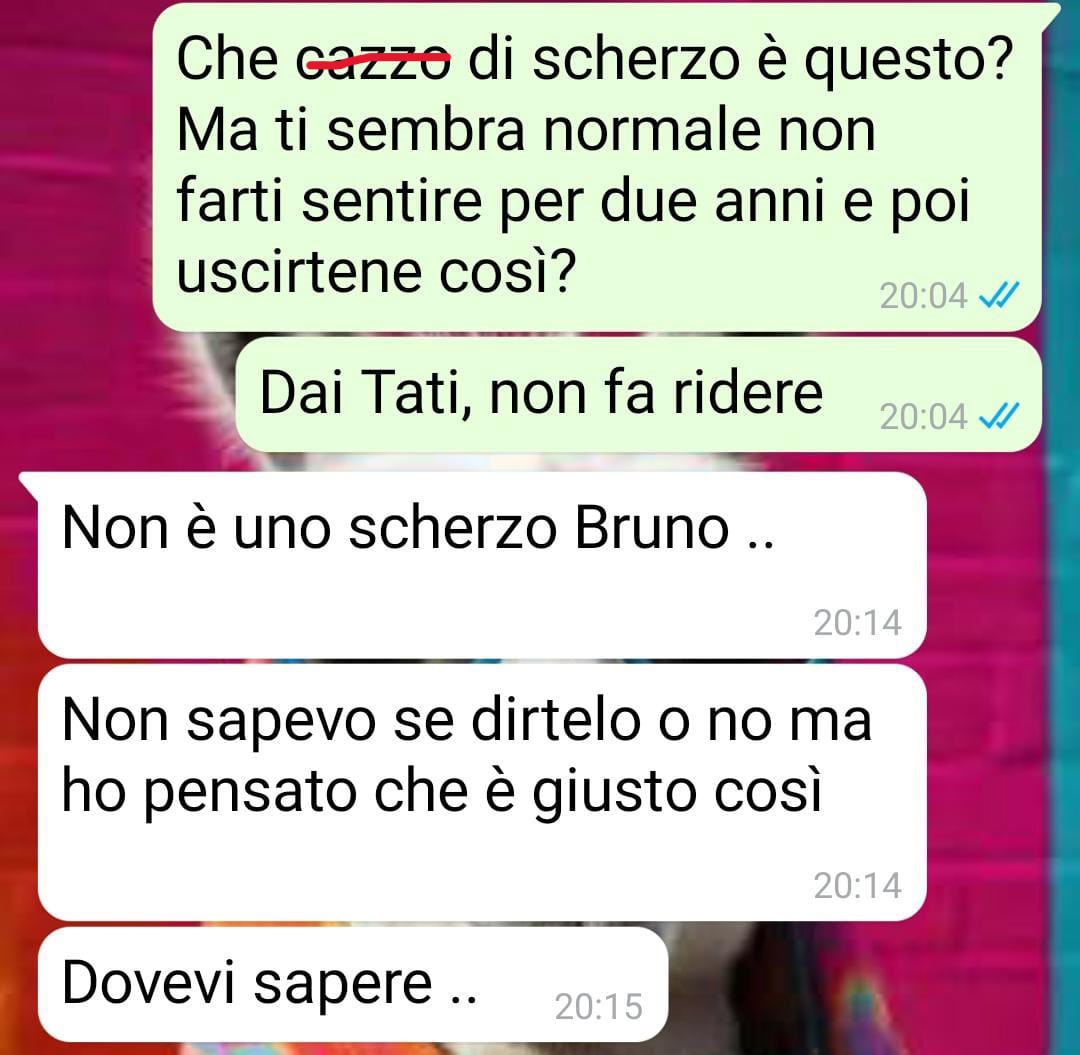Select the "Non sapevo se dirtelo" message bubble

pyautogui.click(x=481, y=793)
